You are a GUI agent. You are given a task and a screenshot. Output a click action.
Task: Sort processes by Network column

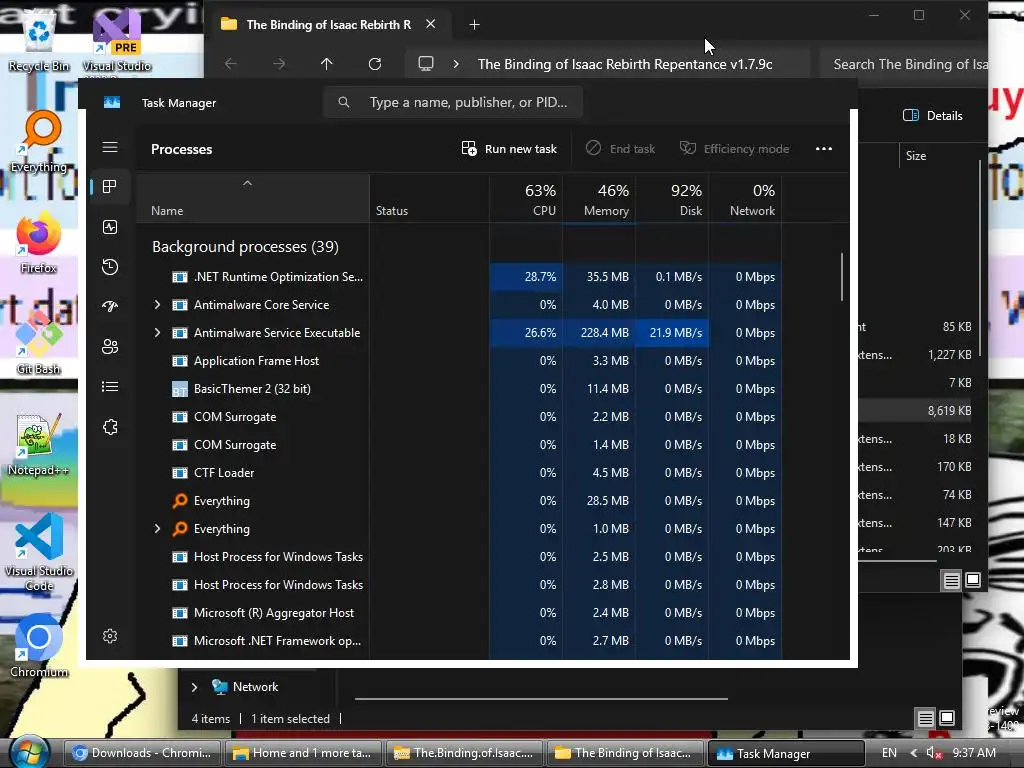click(745, 199)
